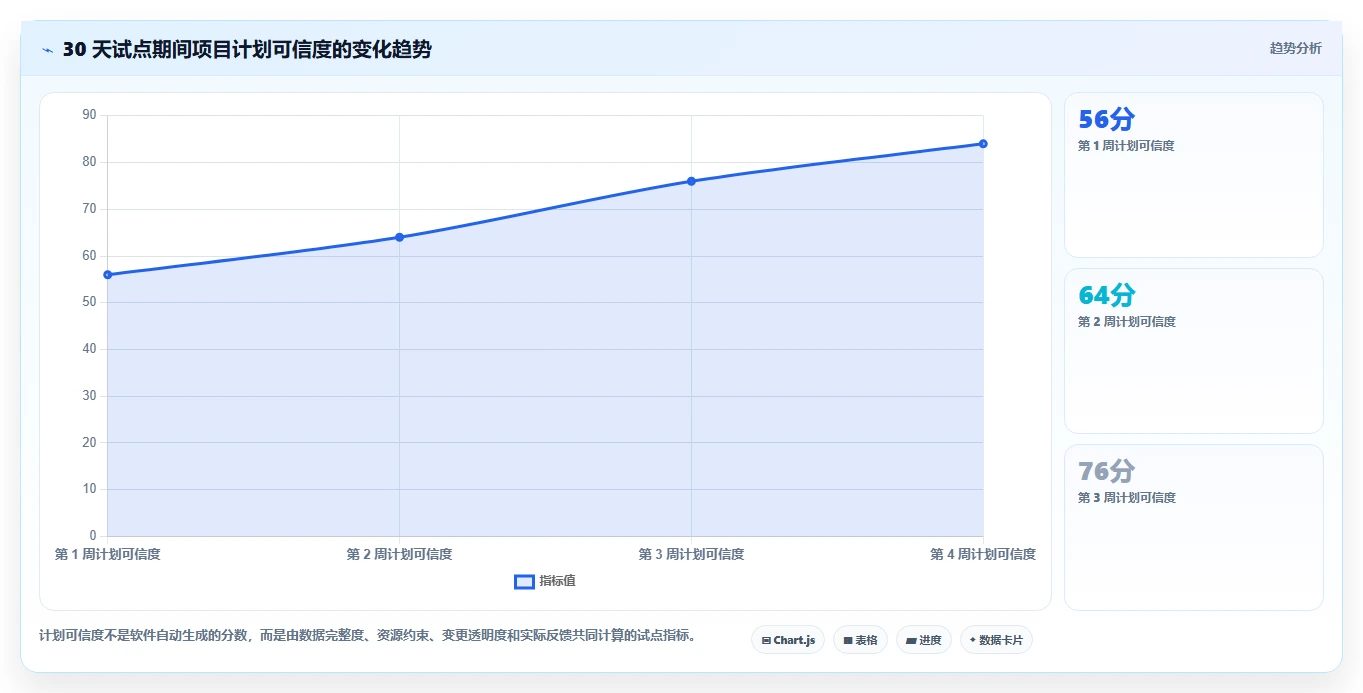
Task: Select the 数据卡片 tag pill
Action: [x=996, y=640]
